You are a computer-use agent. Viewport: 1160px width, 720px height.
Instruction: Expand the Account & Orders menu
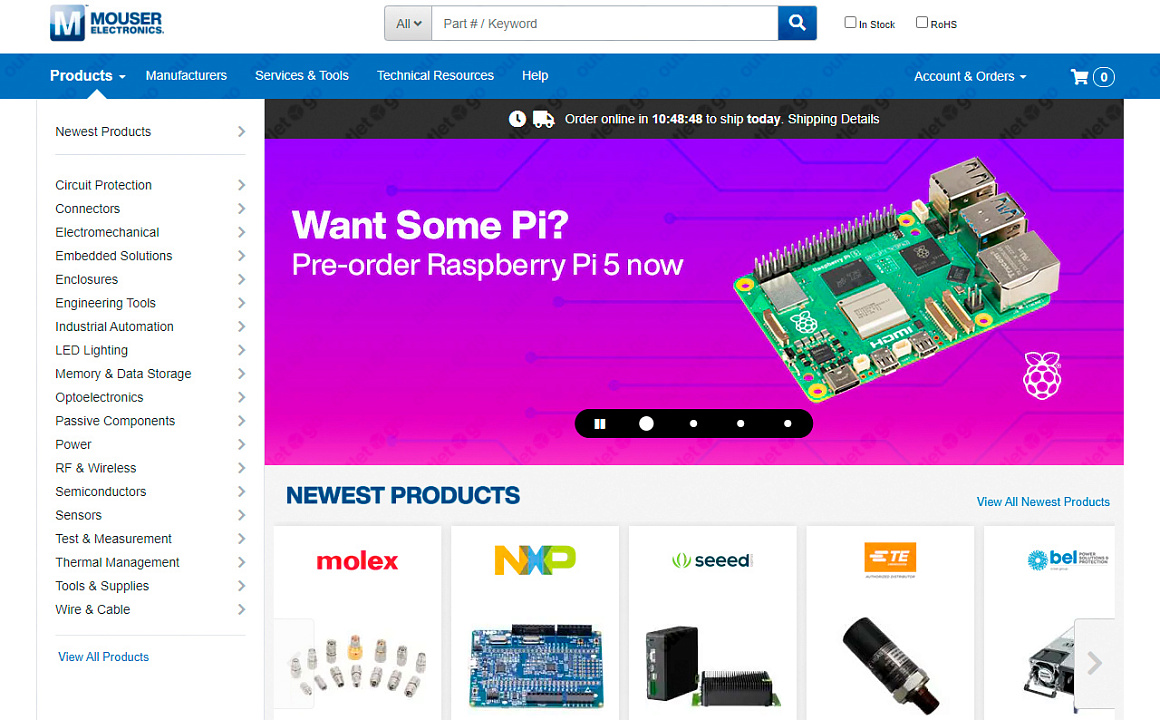(x=970, y=76)
